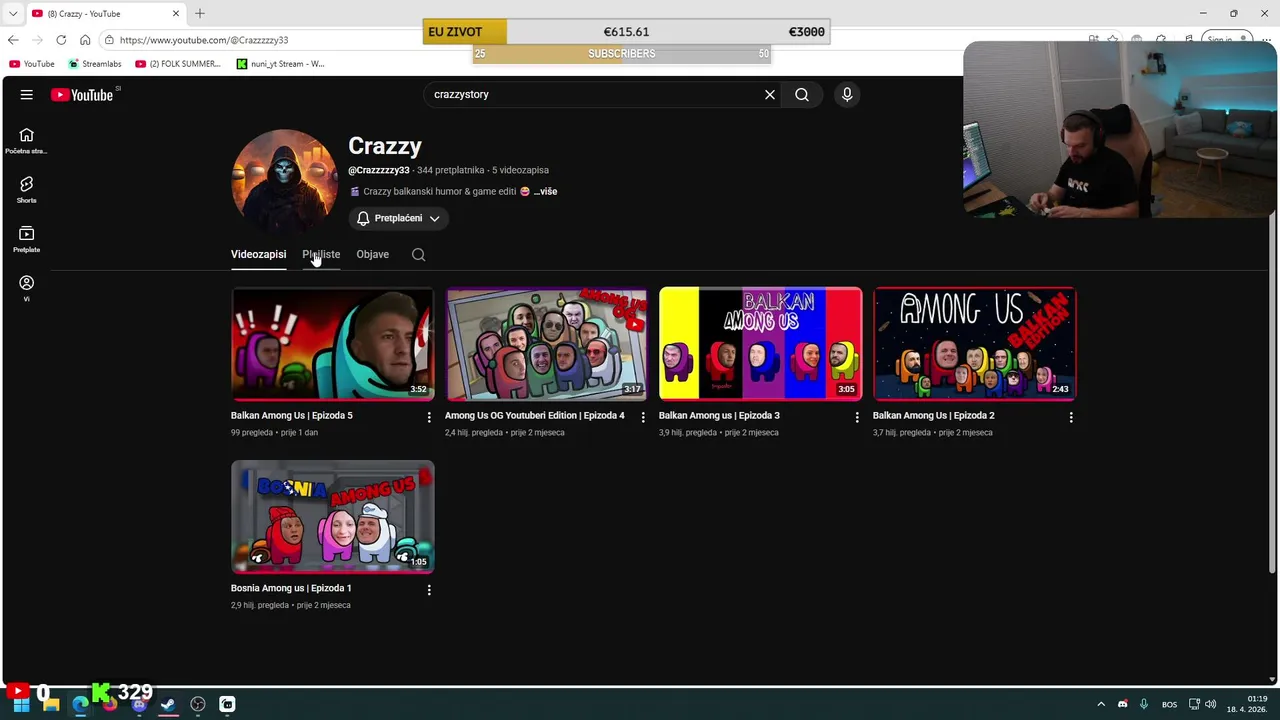The height and width of the screenshot is (720, 1280).
Task: Open Bosnia Among us Epizoda 1 thumbnail
Action: [x=333, y=517]
